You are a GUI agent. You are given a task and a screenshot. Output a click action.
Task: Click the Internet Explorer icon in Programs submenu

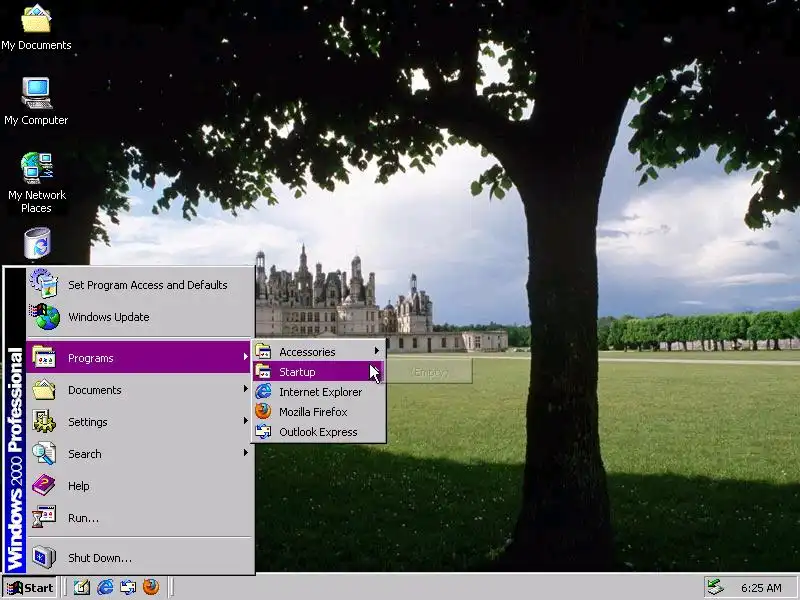[263, 391]
